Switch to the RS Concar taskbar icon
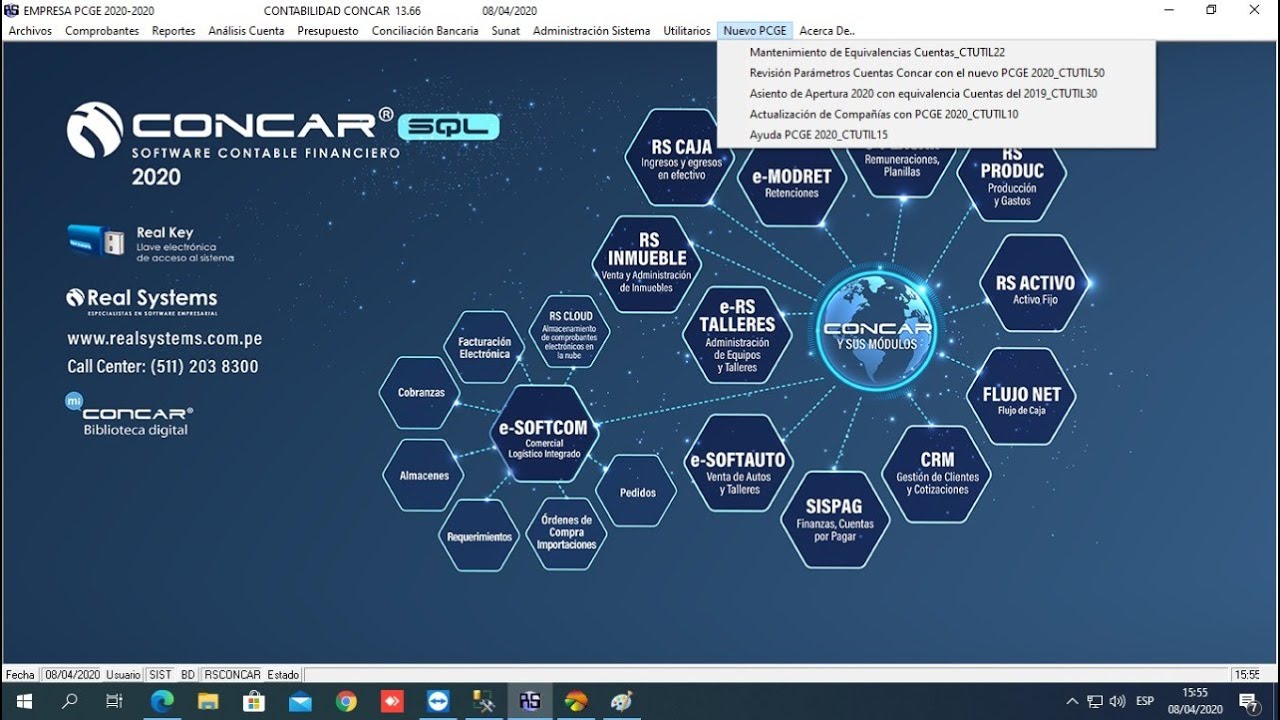 pos(530,701)
